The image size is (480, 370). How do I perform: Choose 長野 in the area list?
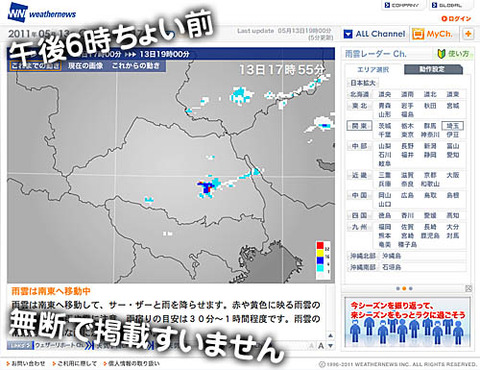click(407, 146)
